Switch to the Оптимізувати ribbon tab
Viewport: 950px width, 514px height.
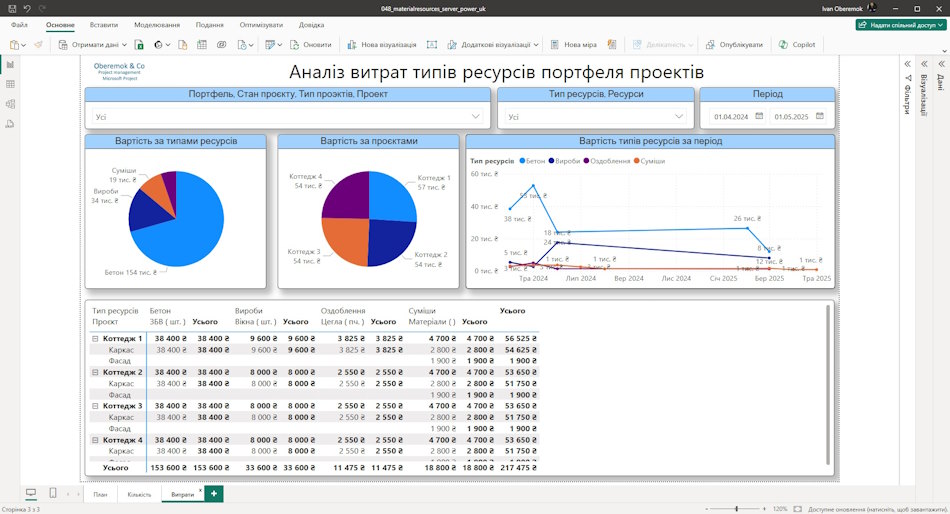click(x=261, y=25)
